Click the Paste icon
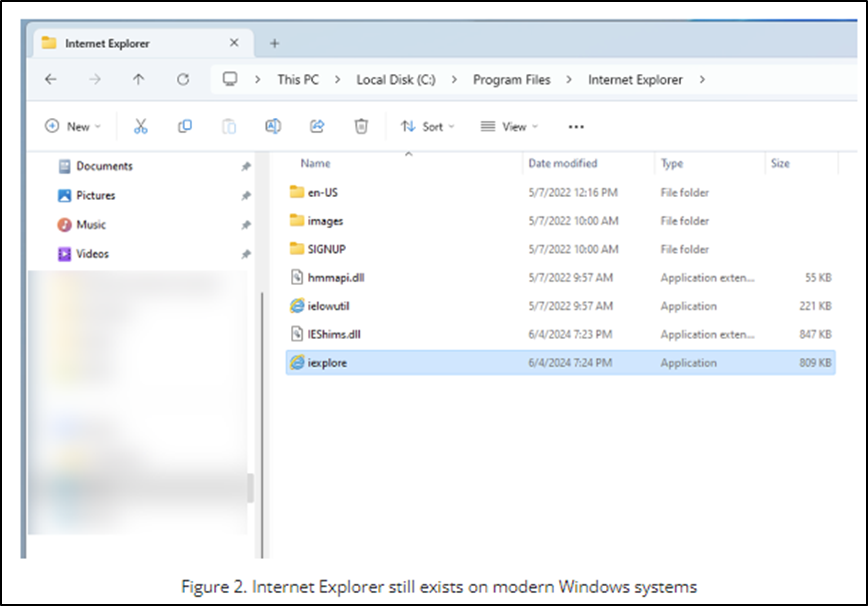The height and width of the screenshot is (606, 868). click(x=228, y=126)
